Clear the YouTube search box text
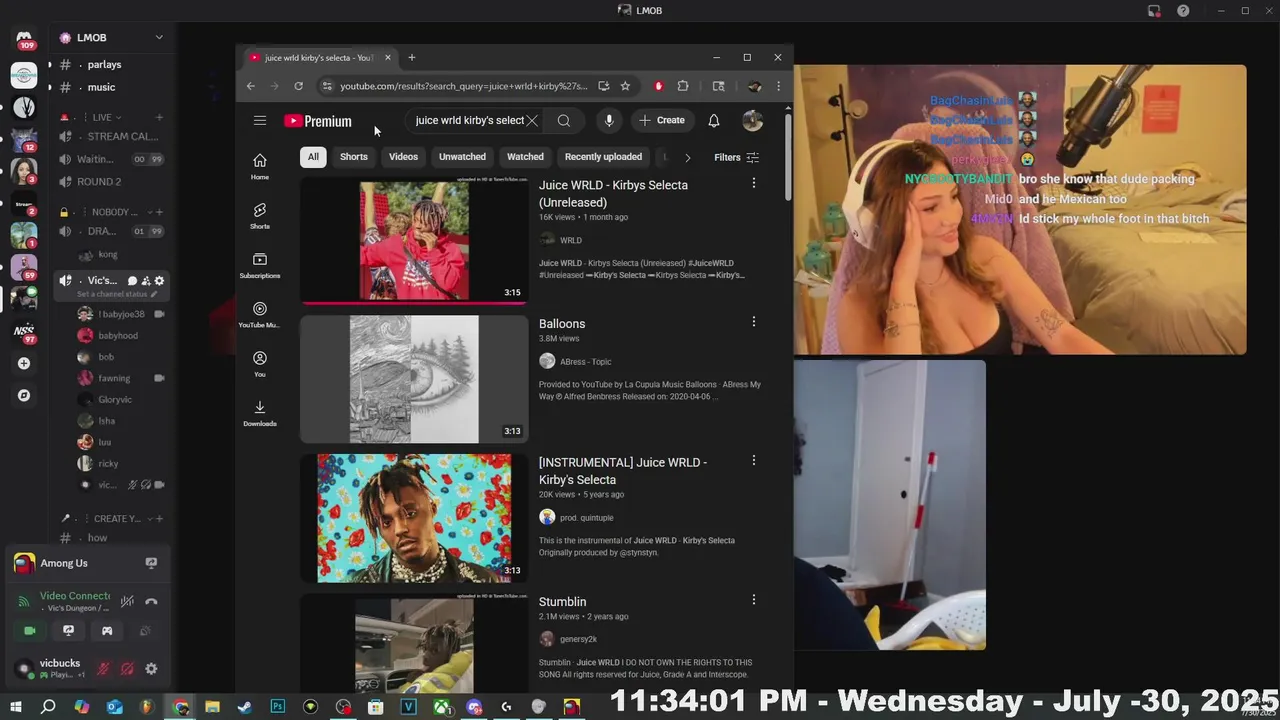The width and height of the screenshot is (1280, 720). tap(532, 121)
